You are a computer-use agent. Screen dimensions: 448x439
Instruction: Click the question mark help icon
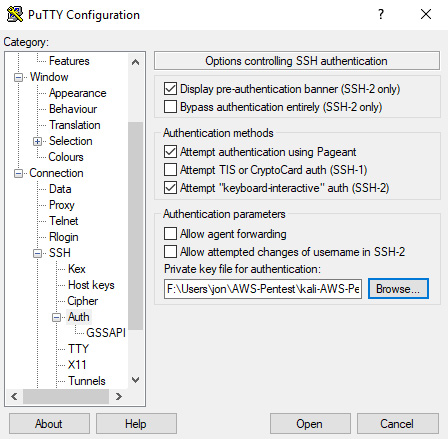[x=381, y=14]
